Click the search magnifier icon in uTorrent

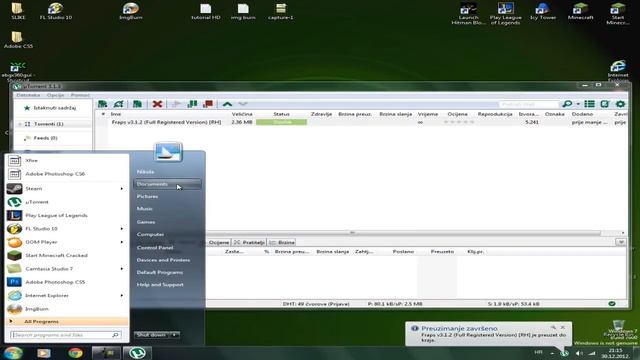pyautogui.click(x=567, y=104)
